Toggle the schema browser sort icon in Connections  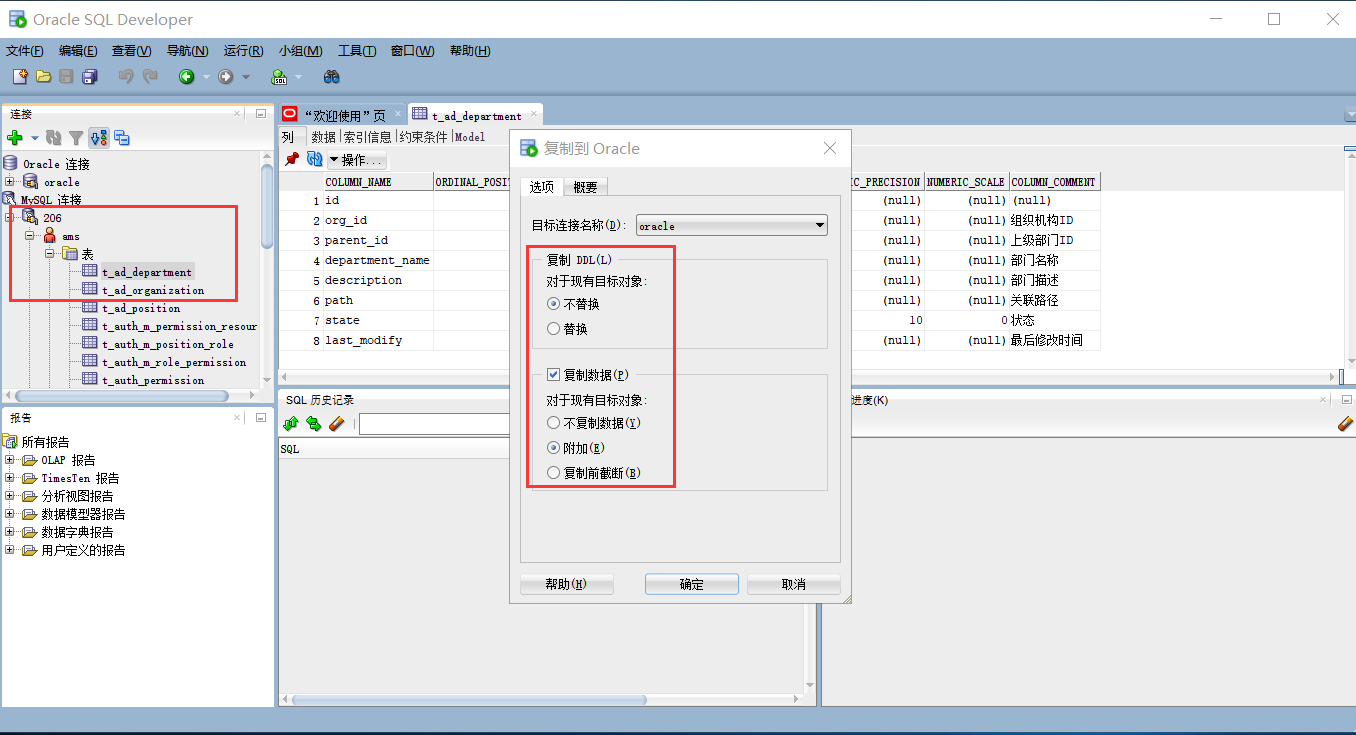pyautogui.click(x=98, y=138)
